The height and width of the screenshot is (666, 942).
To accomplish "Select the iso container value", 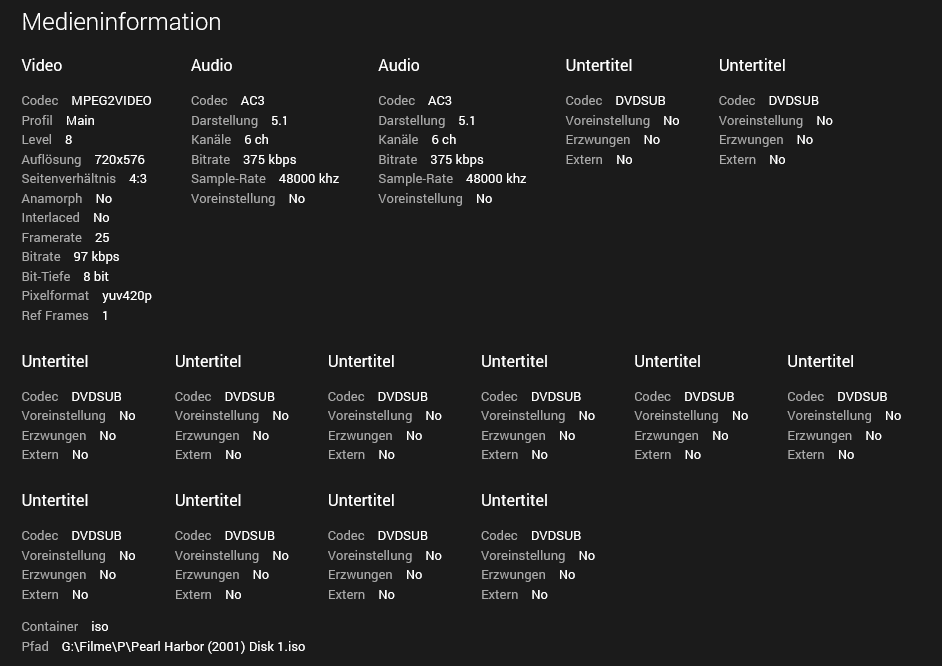I will pyautogui.click(x=100, y=627).
